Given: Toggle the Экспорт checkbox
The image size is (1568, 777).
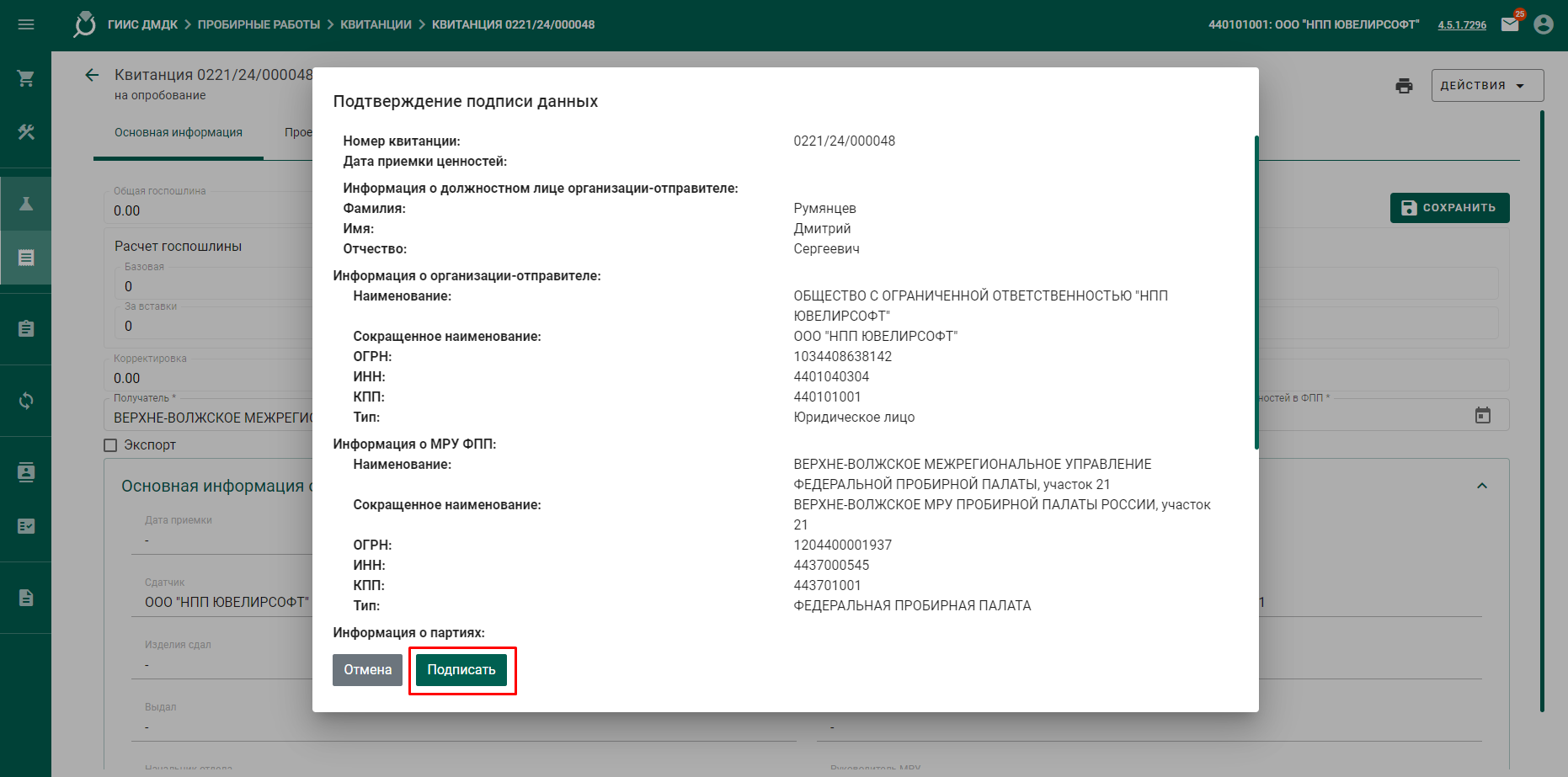Looking at the screenshot, I should 110,445.
